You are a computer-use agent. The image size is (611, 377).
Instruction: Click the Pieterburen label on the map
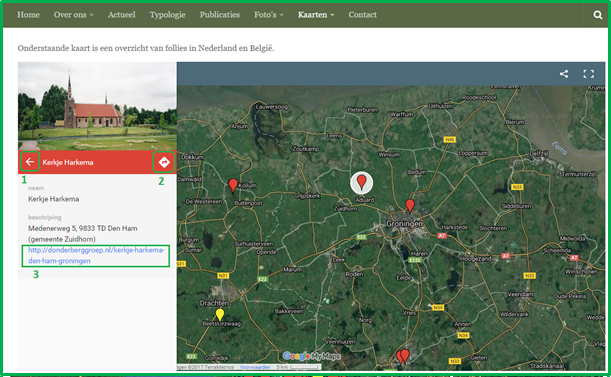[x=362, y=110]
